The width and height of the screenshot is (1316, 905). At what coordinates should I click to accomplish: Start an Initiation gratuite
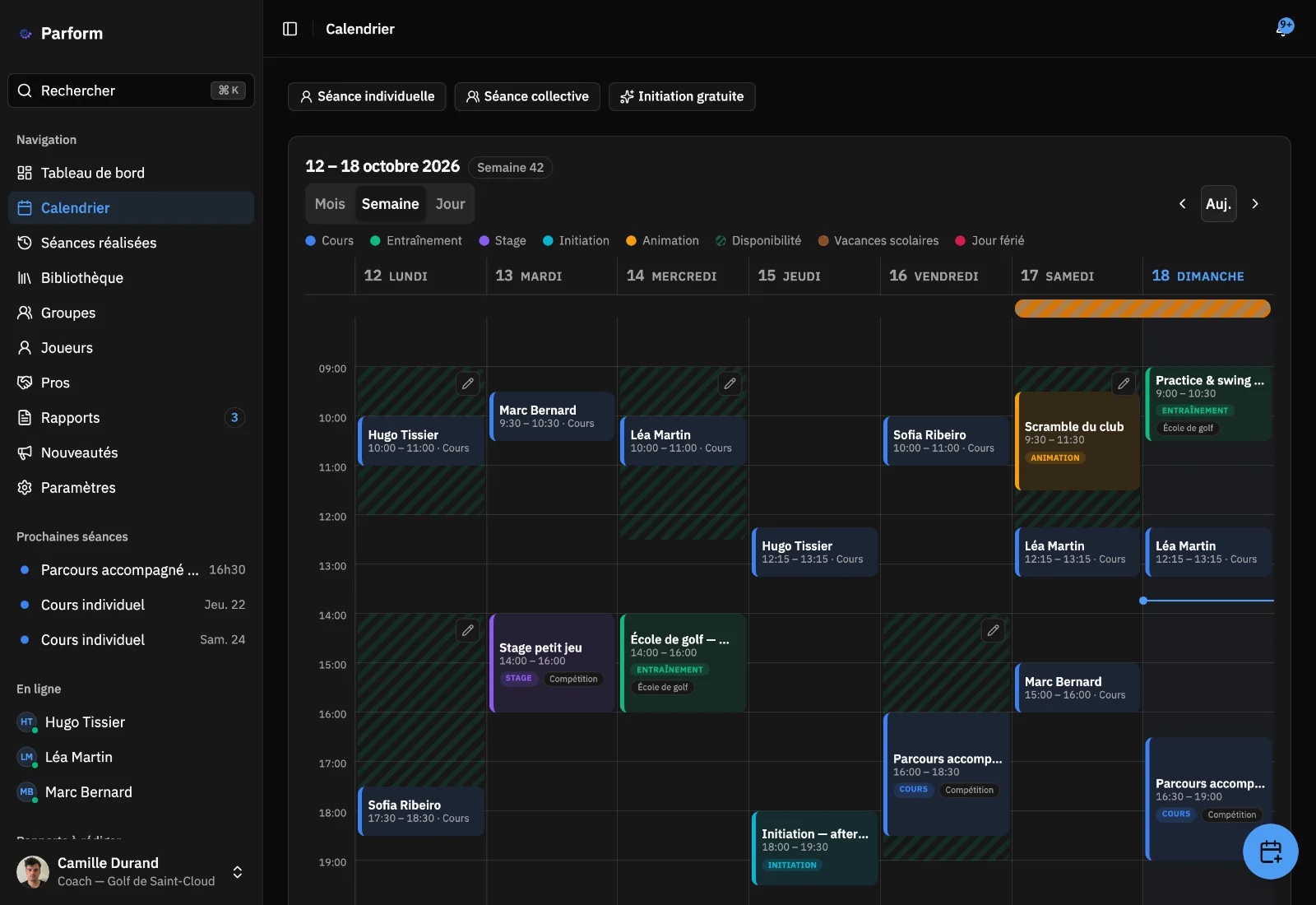(x=682, y=96)
